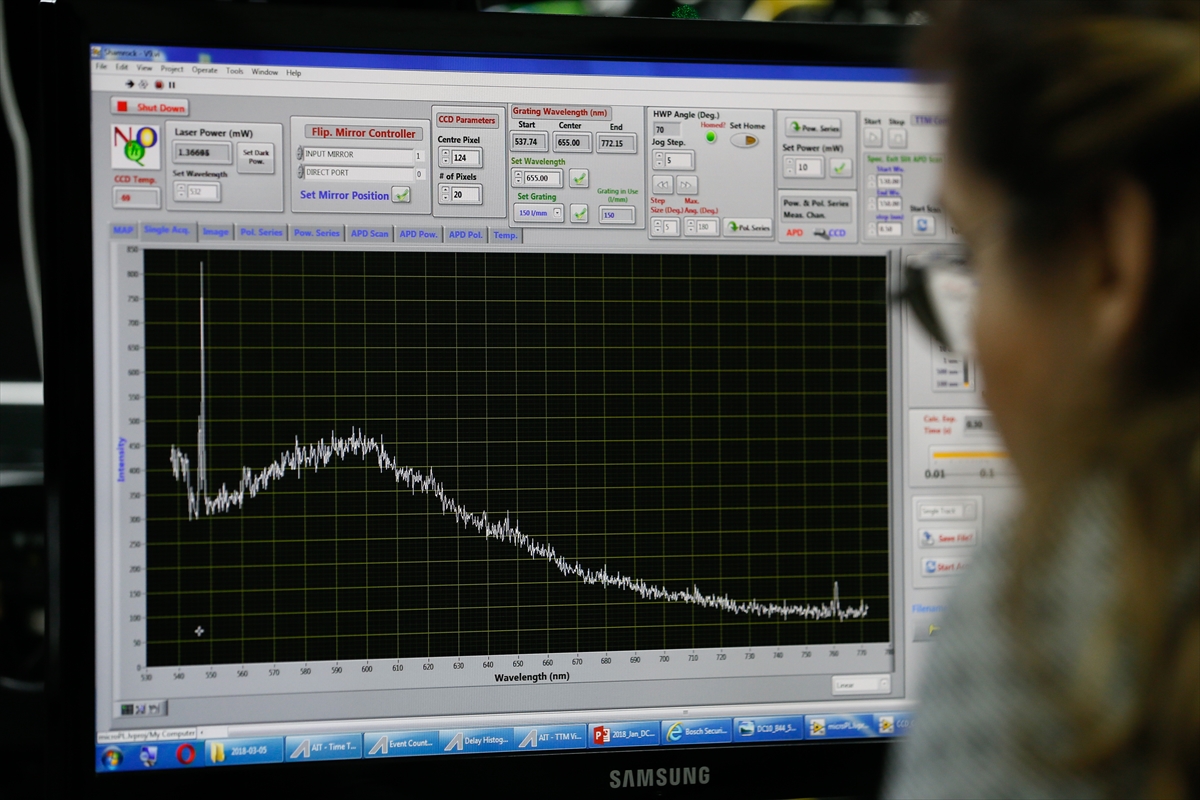Screen dimensions: 1200x800
Task: Switch to the APD Pow. tab
Action: coord(418,235)
